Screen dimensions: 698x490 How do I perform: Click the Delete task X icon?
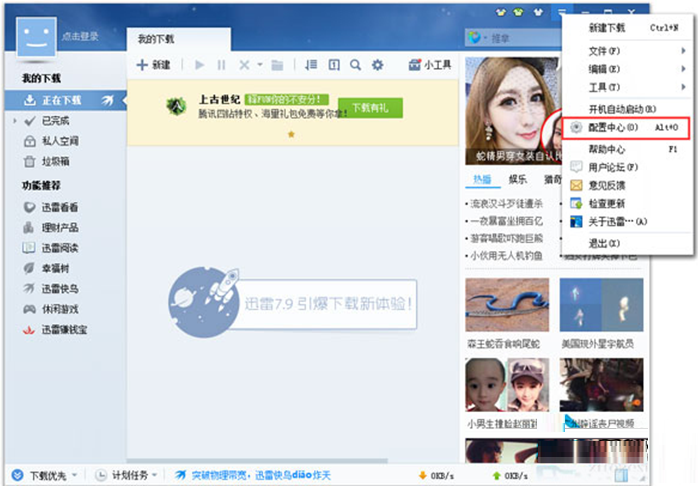(x=244, y=65)
